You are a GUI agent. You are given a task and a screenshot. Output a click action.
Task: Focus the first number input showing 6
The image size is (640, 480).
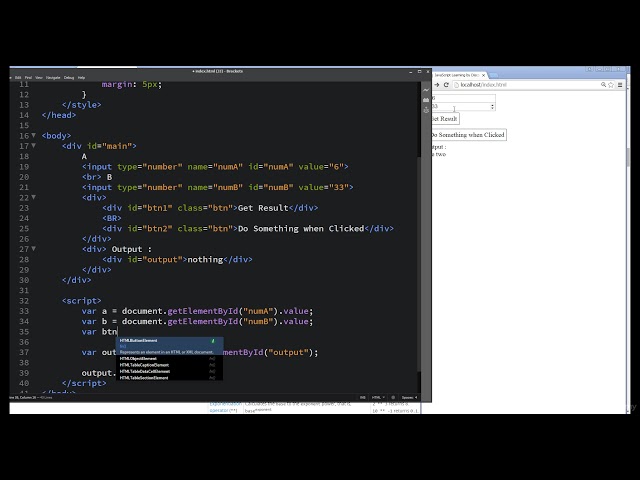pos(464,98)
